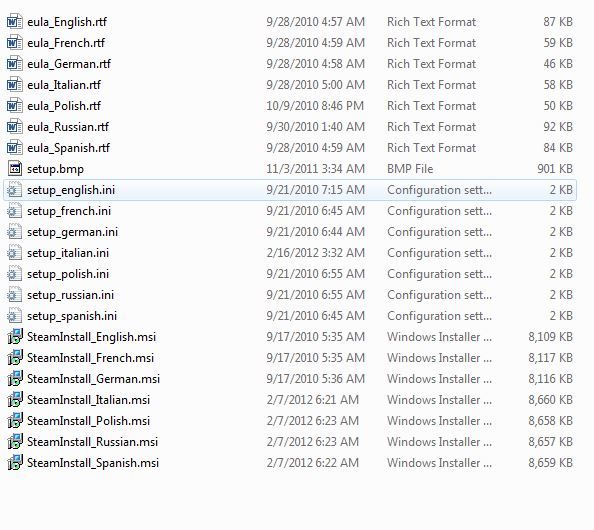The width and height of the screenshot is (594, 530).
Task: Click the setup_polish.ini file name
Action: (68, 274)
